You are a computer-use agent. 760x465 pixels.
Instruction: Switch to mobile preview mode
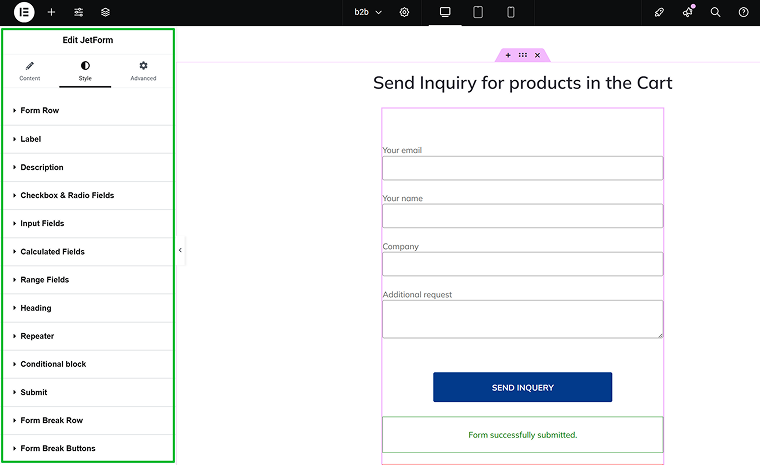(511, 12)
